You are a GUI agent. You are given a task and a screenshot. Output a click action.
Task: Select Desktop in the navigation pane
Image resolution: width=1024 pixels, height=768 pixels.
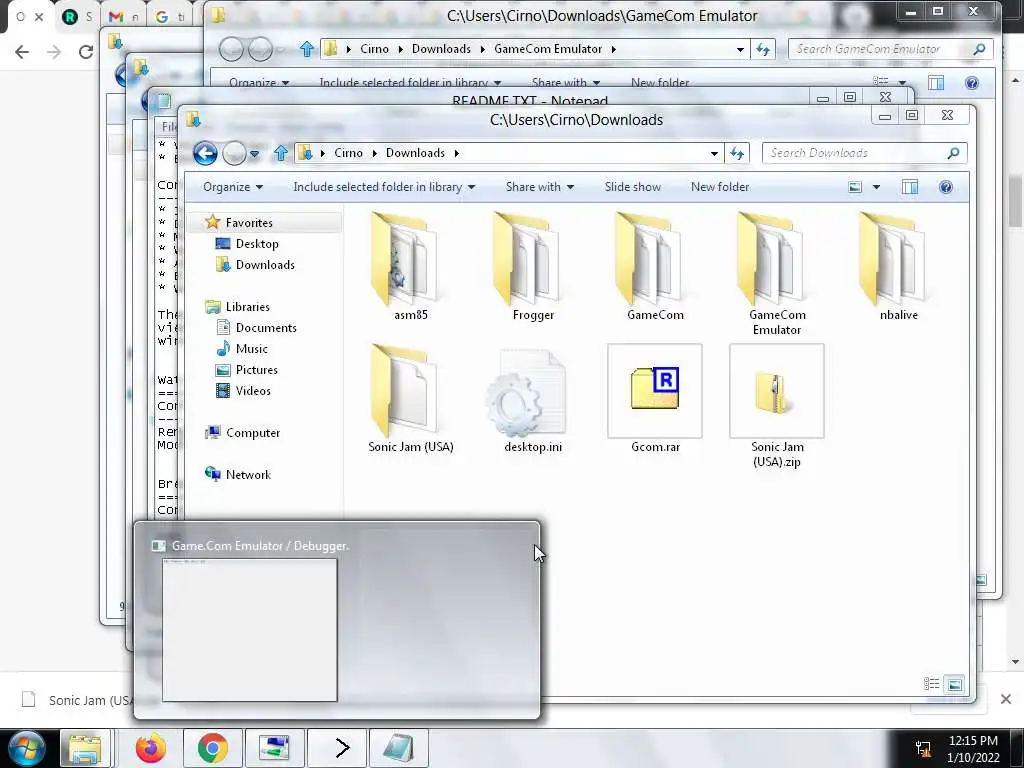[x=257, y=244]
